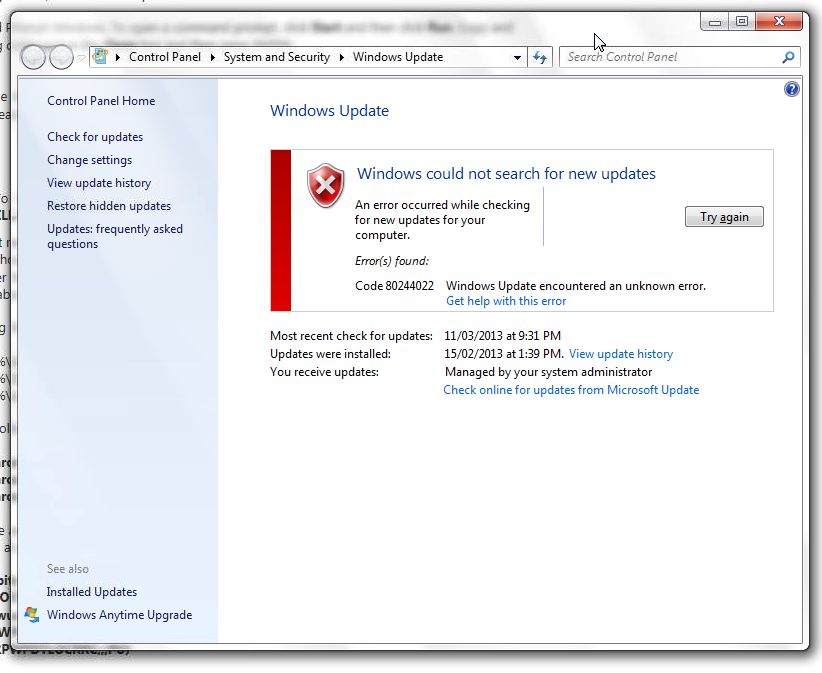Click the Try again button
The height and width of the screenshot is (673, 822).
point(724,216)
